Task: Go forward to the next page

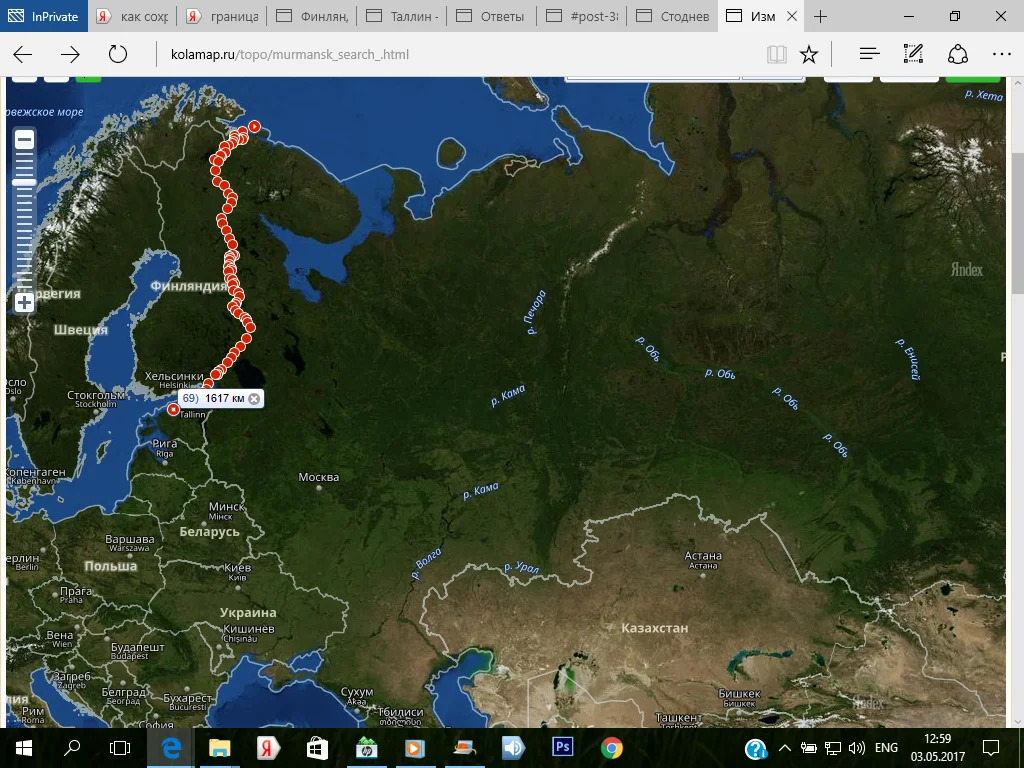Action: (70, 54)
